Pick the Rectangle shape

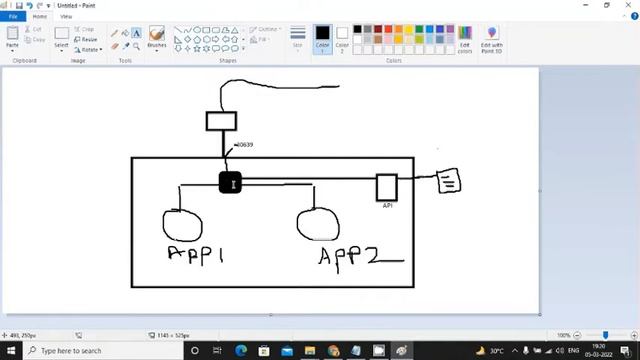click(206, 30)
